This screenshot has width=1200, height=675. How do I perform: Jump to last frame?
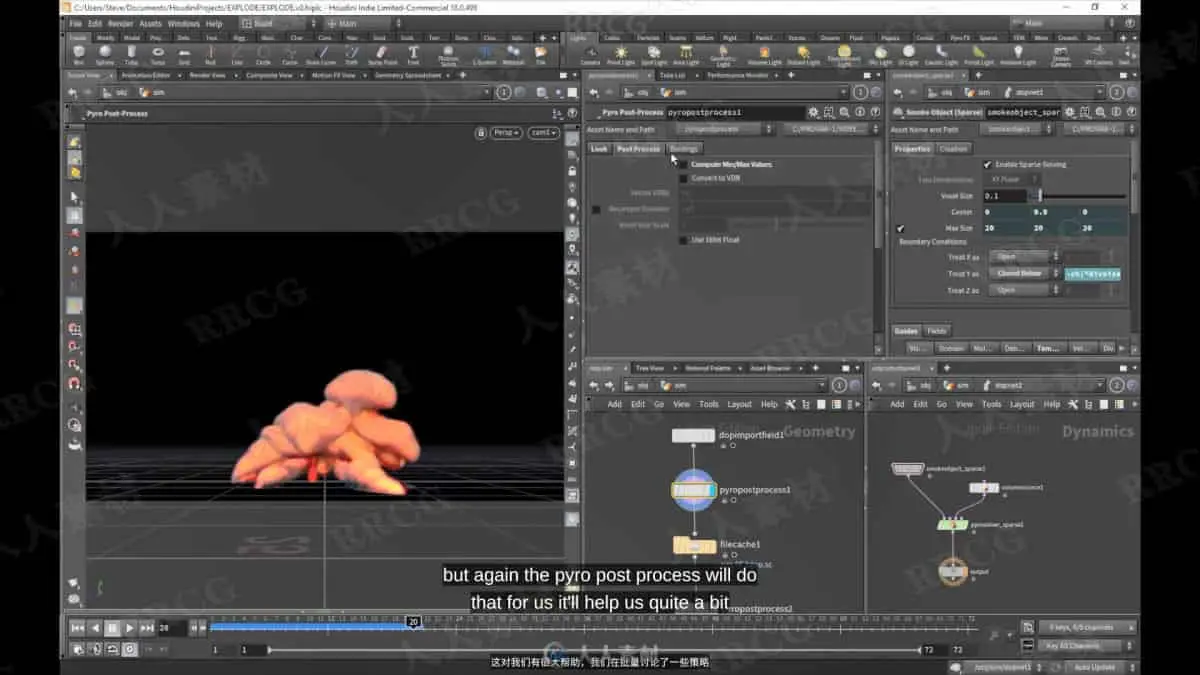point(147,628)
